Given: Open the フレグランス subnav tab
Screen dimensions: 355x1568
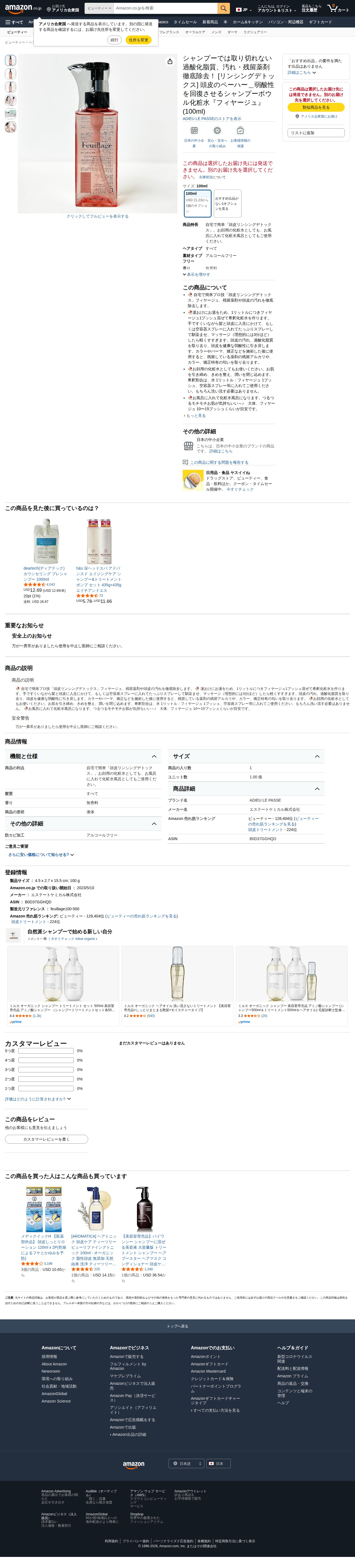Looking at the screenshot, I should [169, 32].
